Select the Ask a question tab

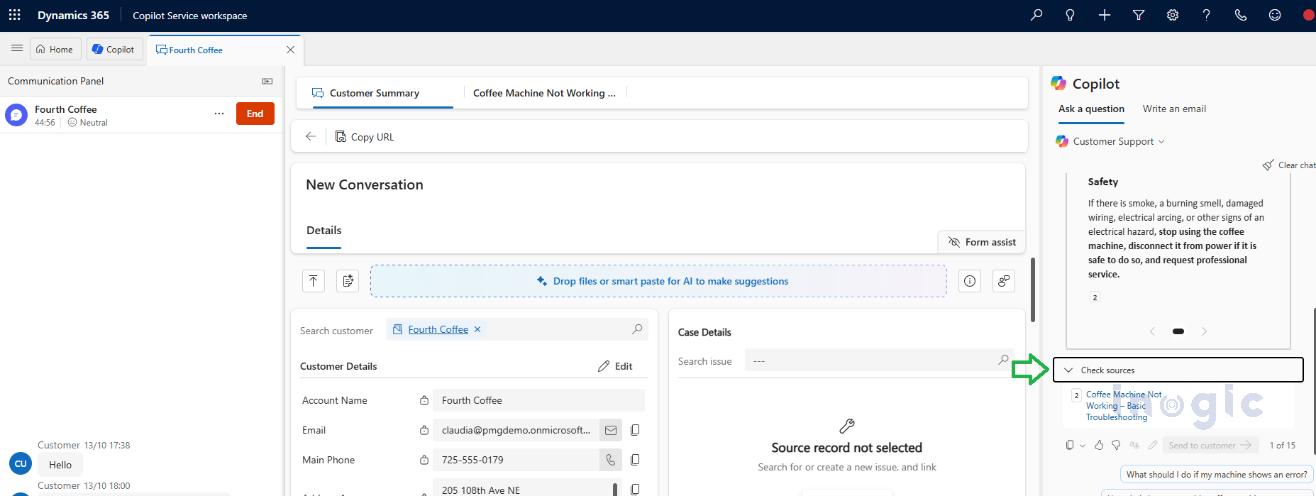(x=1091, y=109)
